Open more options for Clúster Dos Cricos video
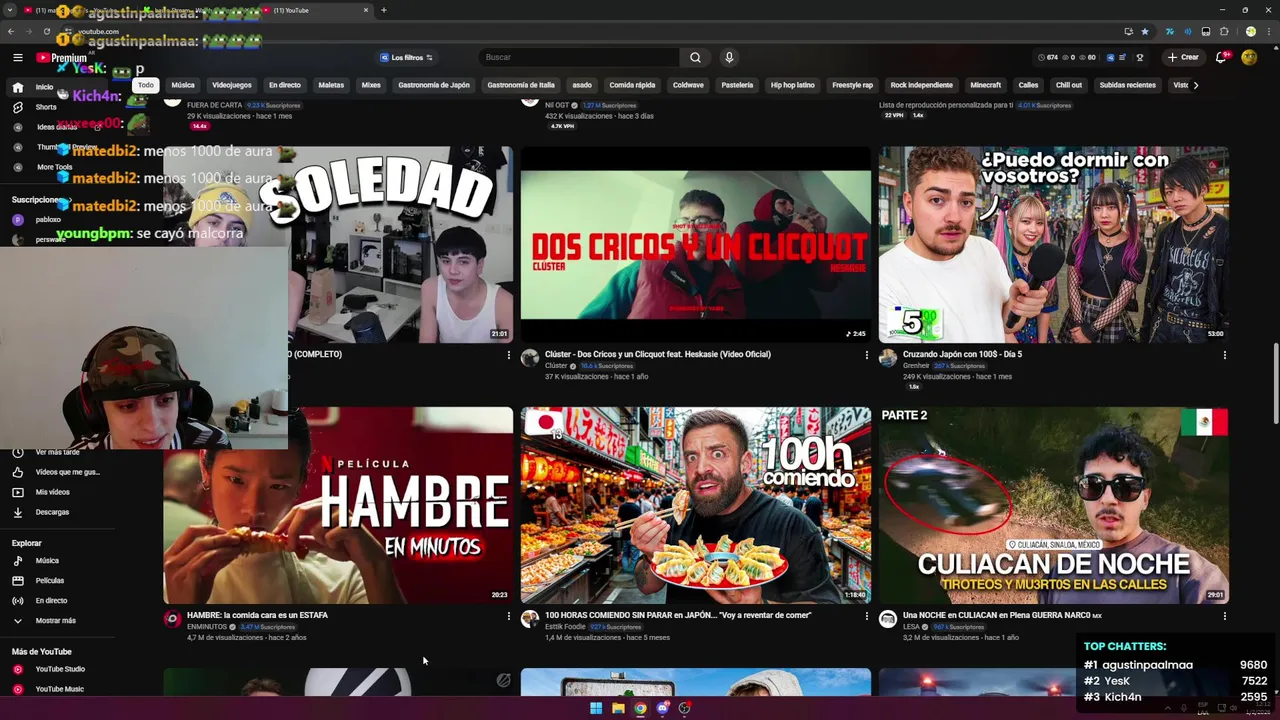 click(x=866, y=355)
